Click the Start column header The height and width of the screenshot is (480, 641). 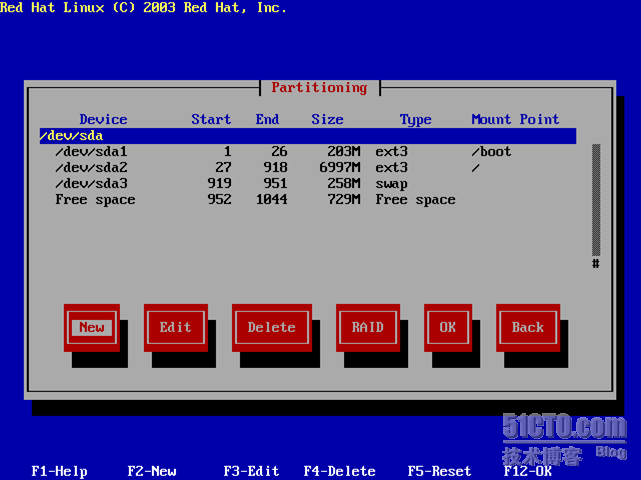pyautogui.click(x=211, y=119)
